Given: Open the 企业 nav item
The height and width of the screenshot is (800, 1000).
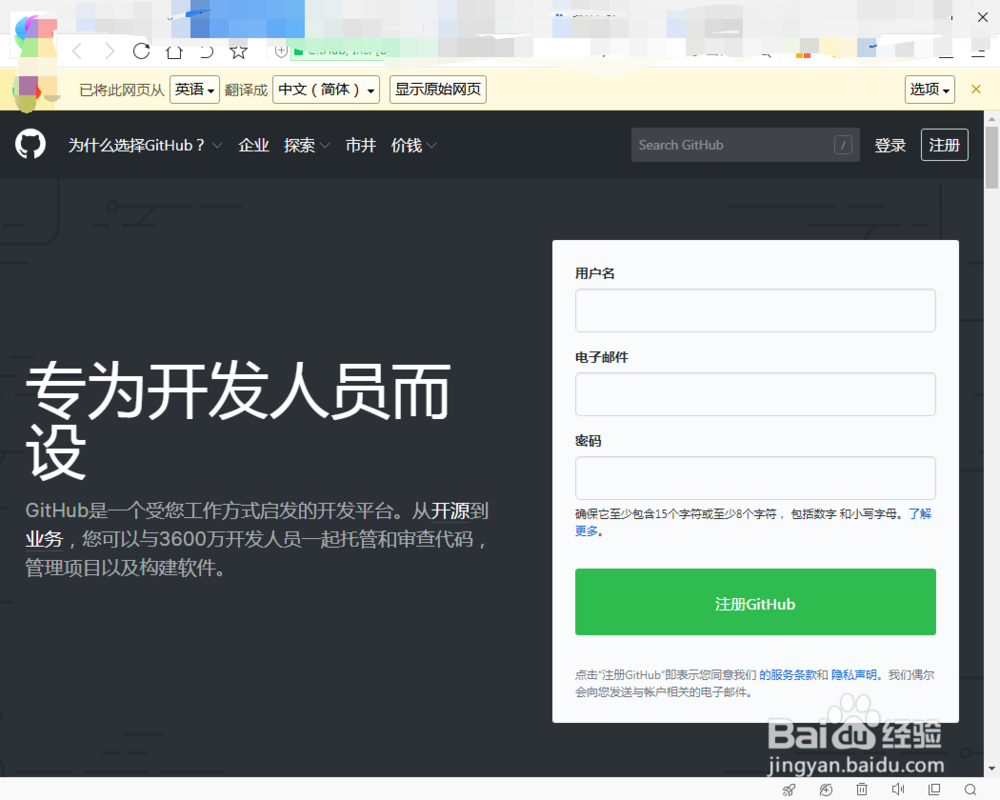Looking at the screenshot, I should (254, 145).
